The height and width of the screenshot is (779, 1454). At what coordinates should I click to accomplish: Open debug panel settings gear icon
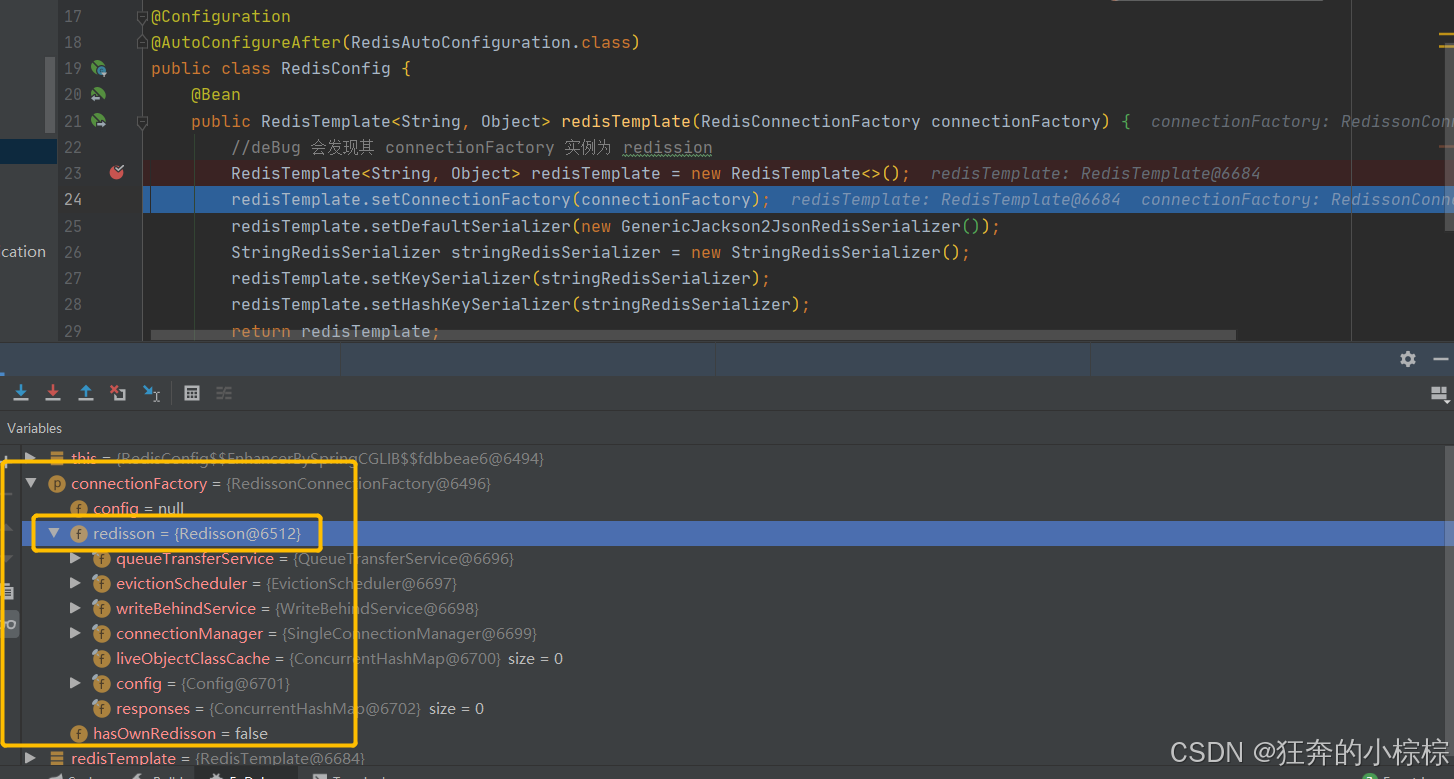[1408, 359]
